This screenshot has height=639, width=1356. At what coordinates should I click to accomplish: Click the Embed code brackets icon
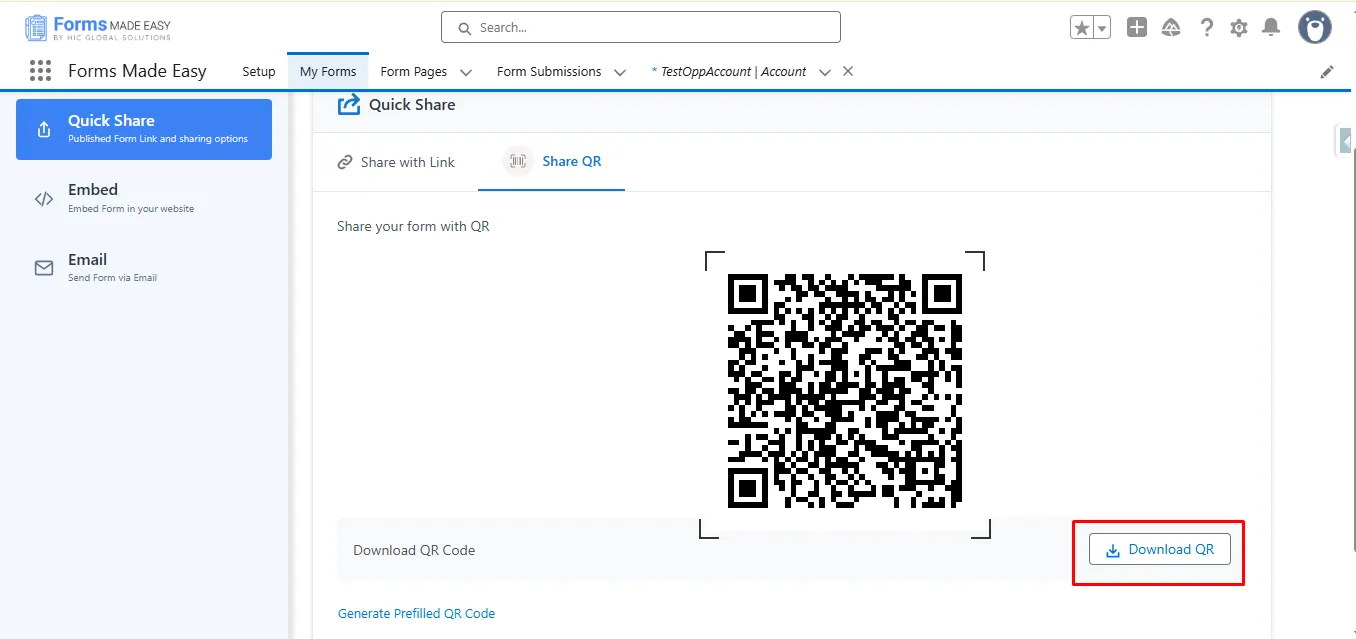coord(44,198)
